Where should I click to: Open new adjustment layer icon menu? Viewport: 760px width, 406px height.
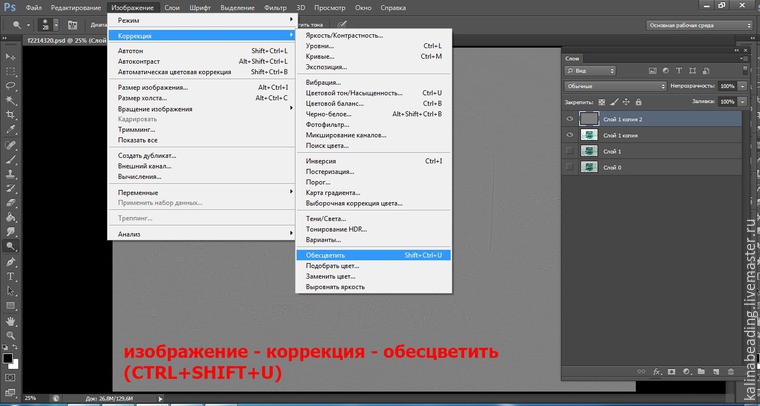point(686,372)
